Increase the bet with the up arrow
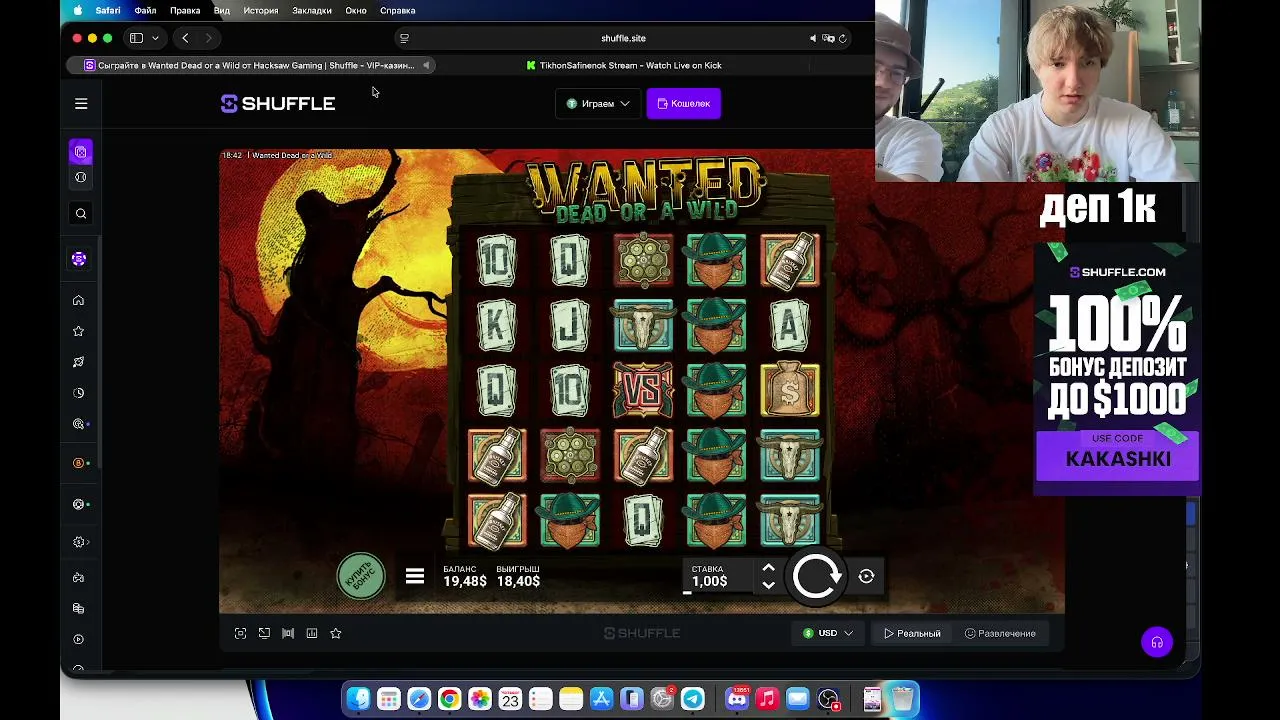This screenshot has width=1280, height=720. pyautogui.click(x=768, y=567)
